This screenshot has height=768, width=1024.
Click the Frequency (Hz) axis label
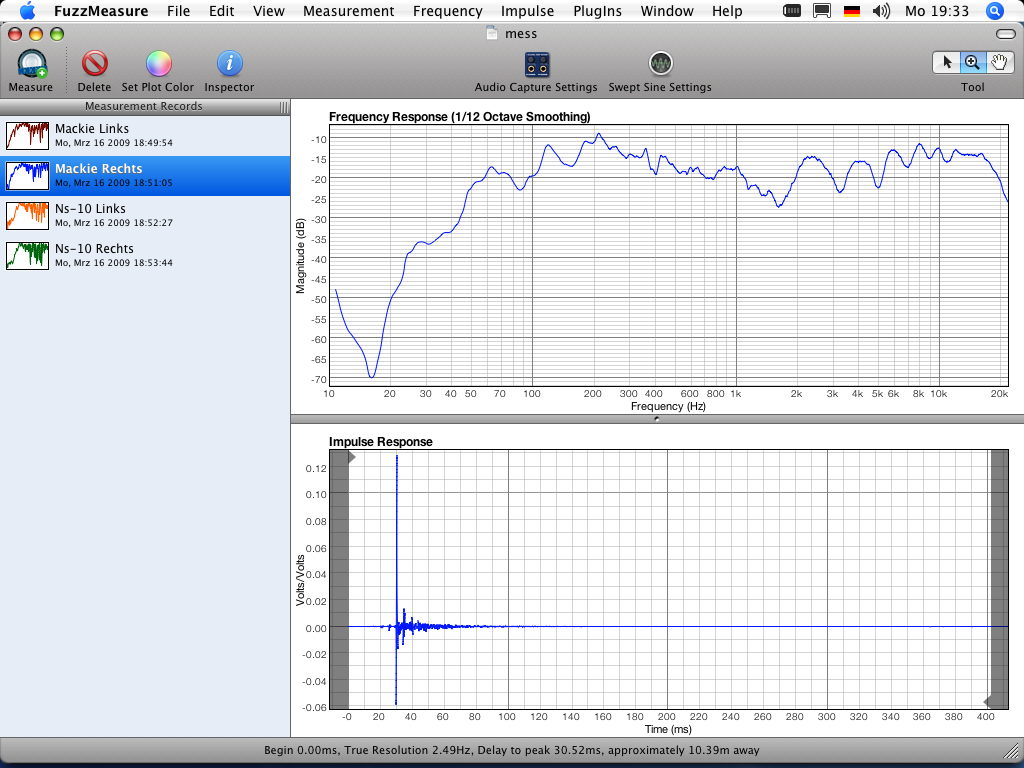[x=668, y=406]
